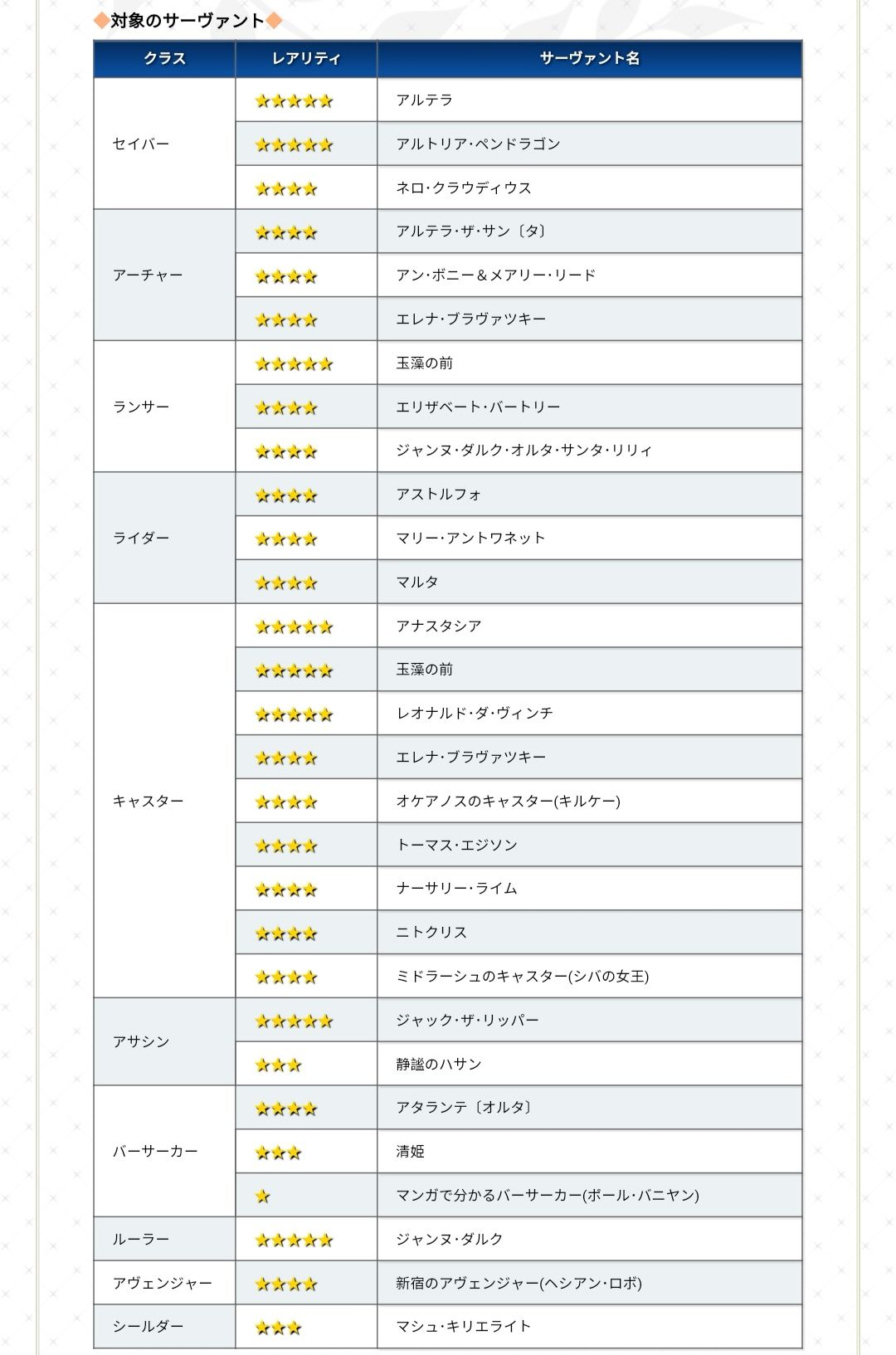
Task: Click the 新宿のアヴェンジャー(ヘシアン・ロボ) entry
Action: [519, 1283]
